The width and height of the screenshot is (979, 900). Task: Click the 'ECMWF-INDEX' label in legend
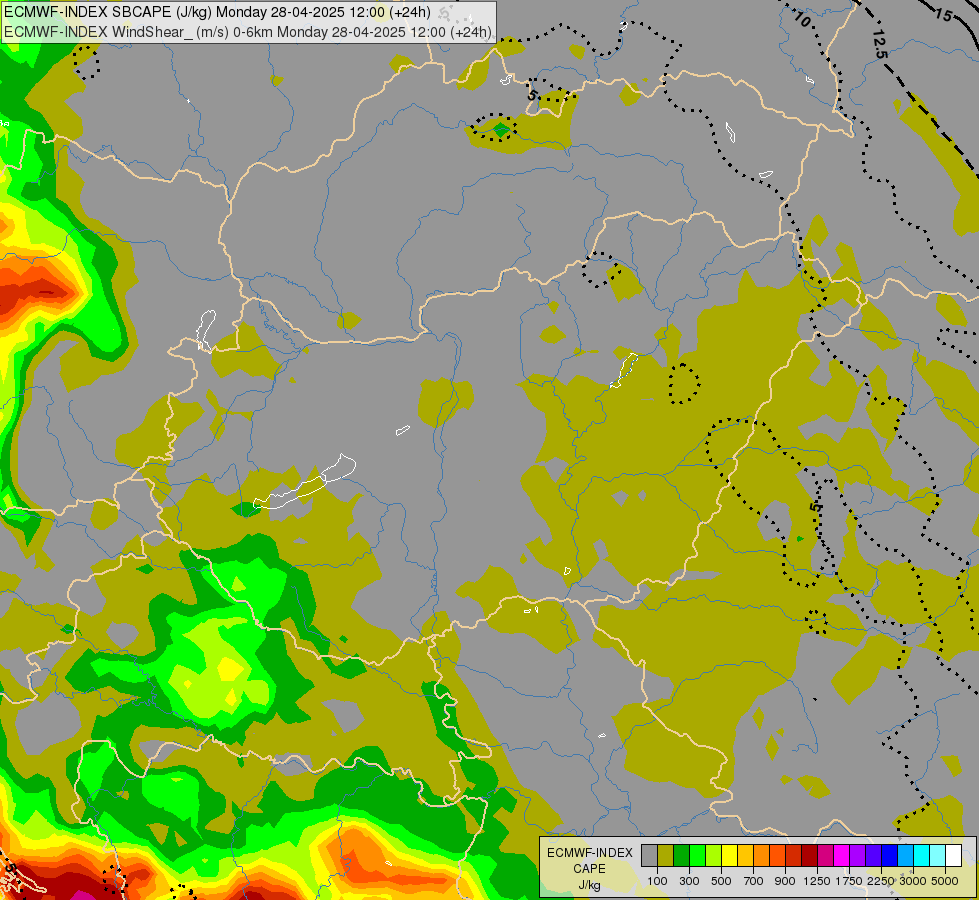590,853
